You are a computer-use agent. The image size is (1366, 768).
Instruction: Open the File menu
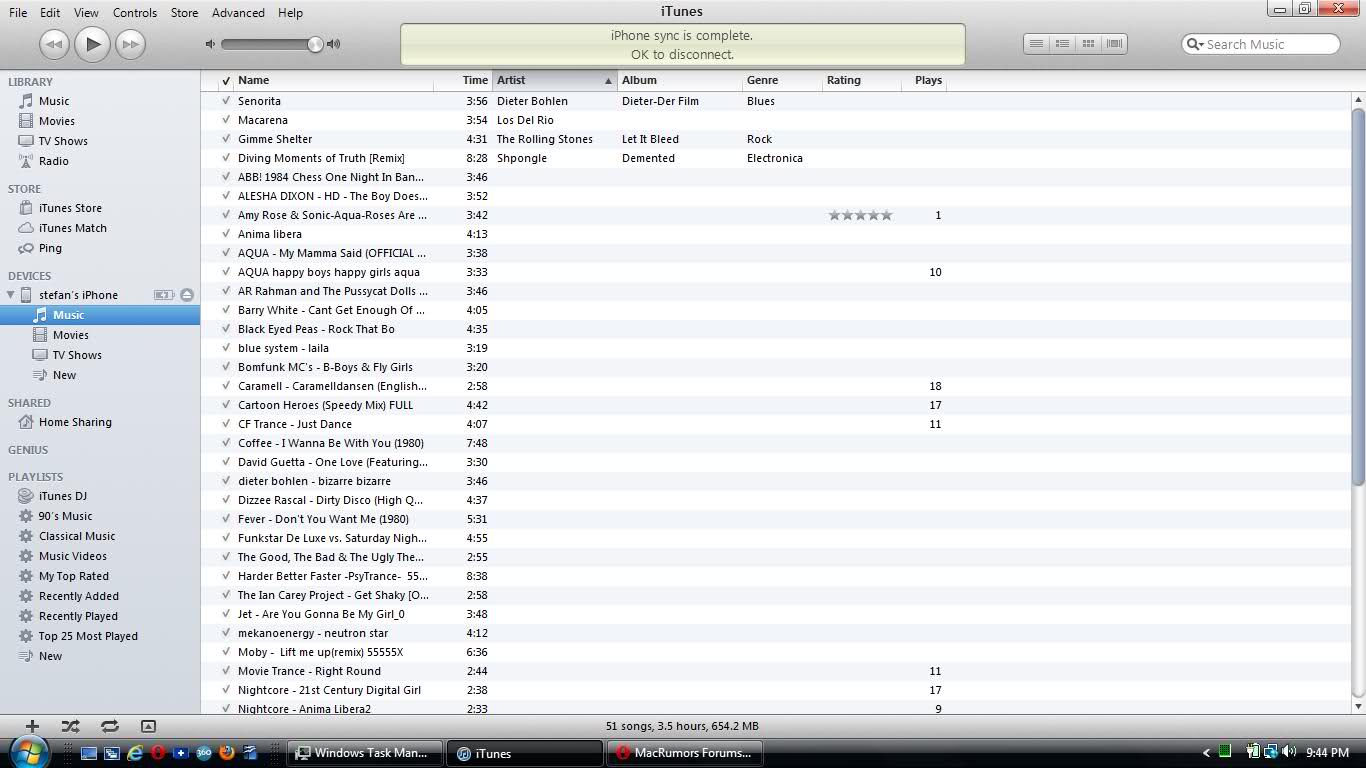click(x=18, y=12)
